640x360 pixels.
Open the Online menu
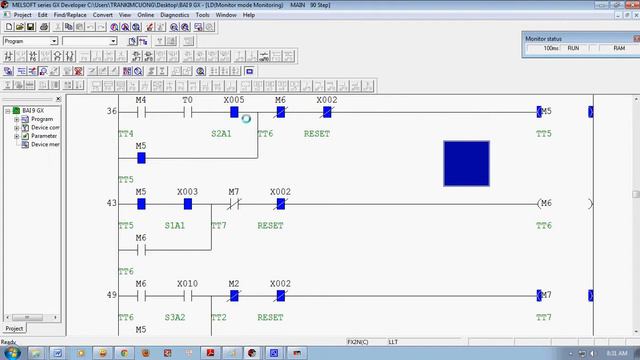(145, 15)
